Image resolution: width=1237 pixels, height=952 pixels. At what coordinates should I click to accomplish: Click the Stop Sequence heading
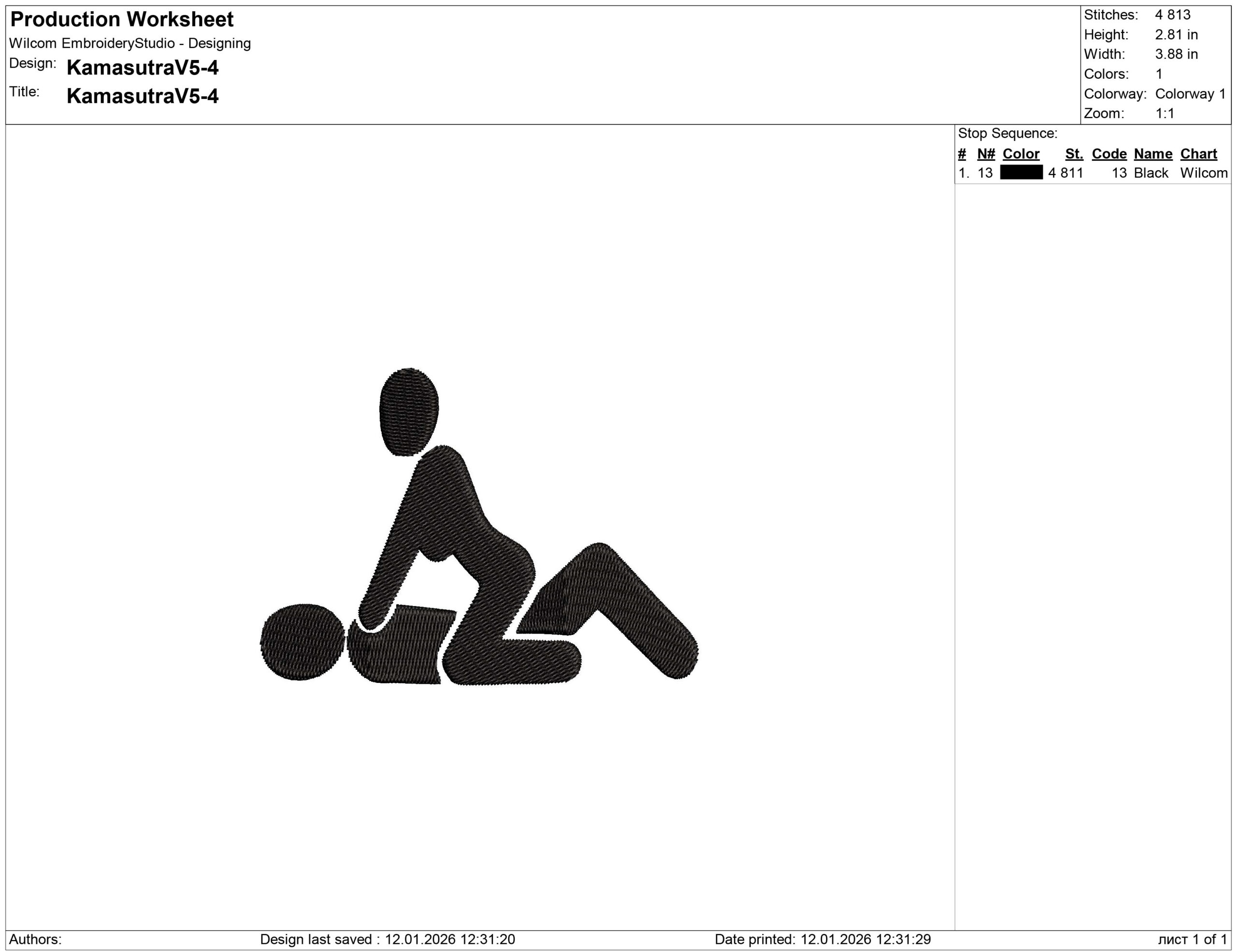[1007, 134]
